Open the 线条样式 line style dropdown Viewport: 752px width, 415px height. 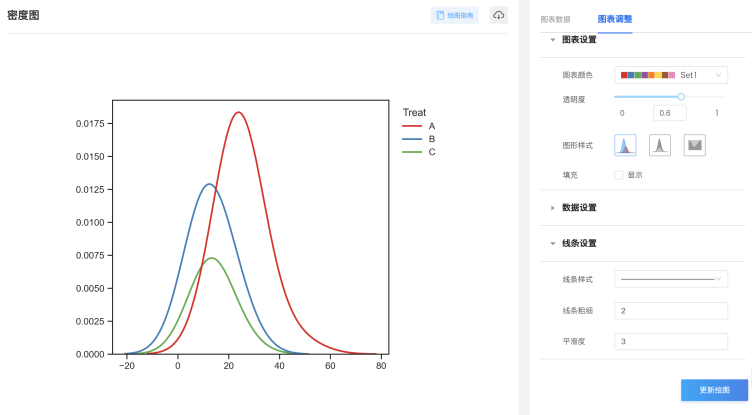(671, 278)
